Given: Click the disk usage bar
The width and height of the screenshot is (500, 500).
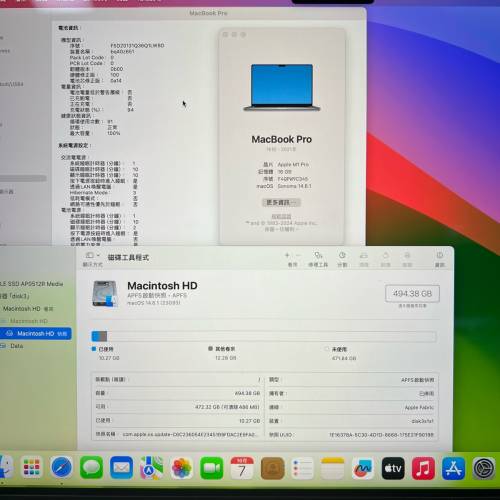Looking at the screenshot, I should (264, 336).
